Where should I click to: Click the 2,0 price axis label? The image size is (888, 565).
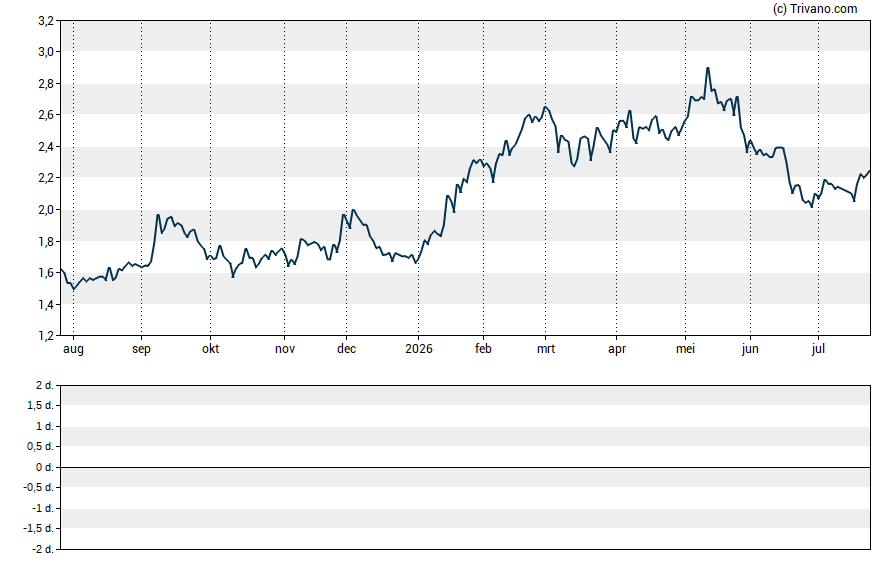pyautogui.click(x=46, y=210)
